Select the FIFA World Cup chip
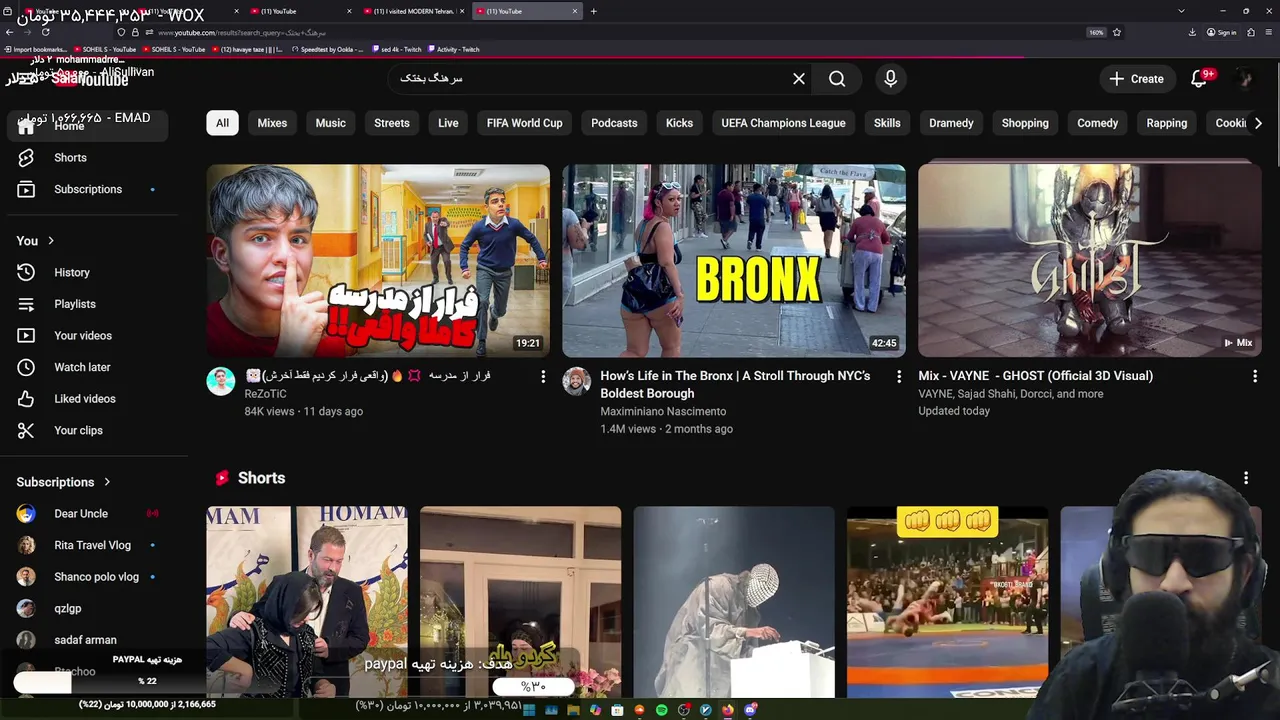Screen dimensions: 1280x720 click(x=524, y=123)
